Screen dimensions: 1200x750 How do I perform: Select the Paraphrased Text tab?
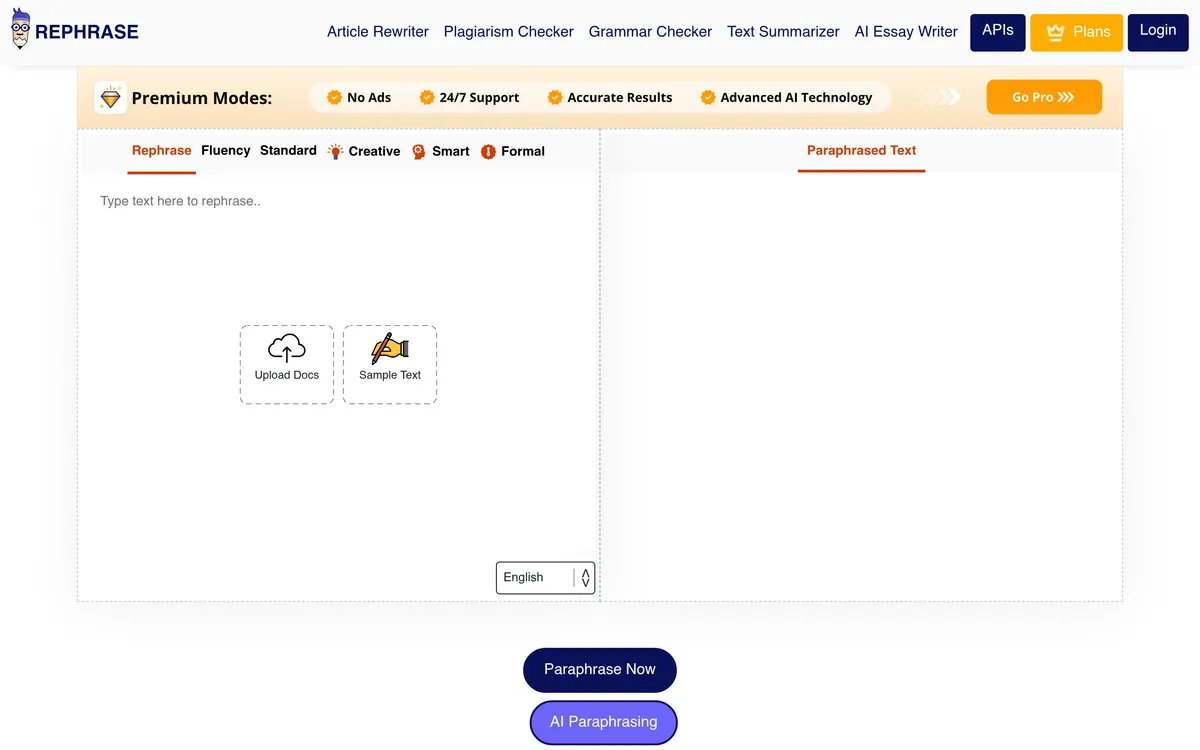point(861,150)
